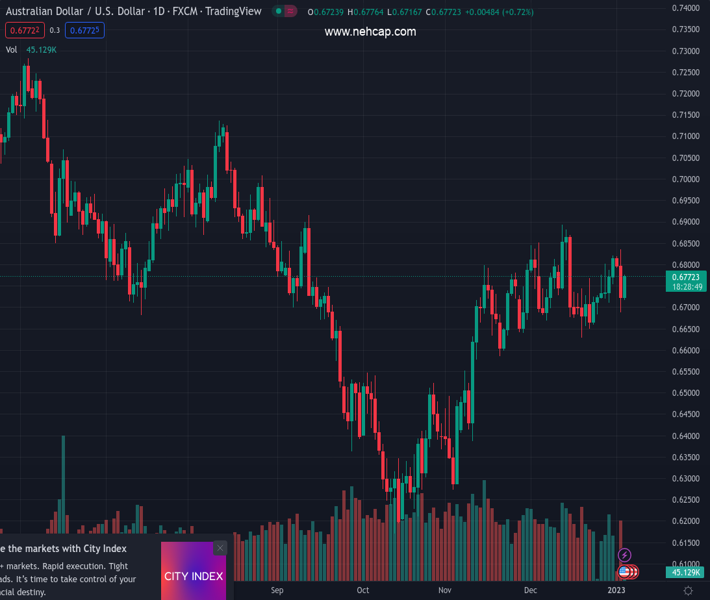Open chart settings gear on time axis
This screenshot has height=600, width=710.
(x=687, y=591)
